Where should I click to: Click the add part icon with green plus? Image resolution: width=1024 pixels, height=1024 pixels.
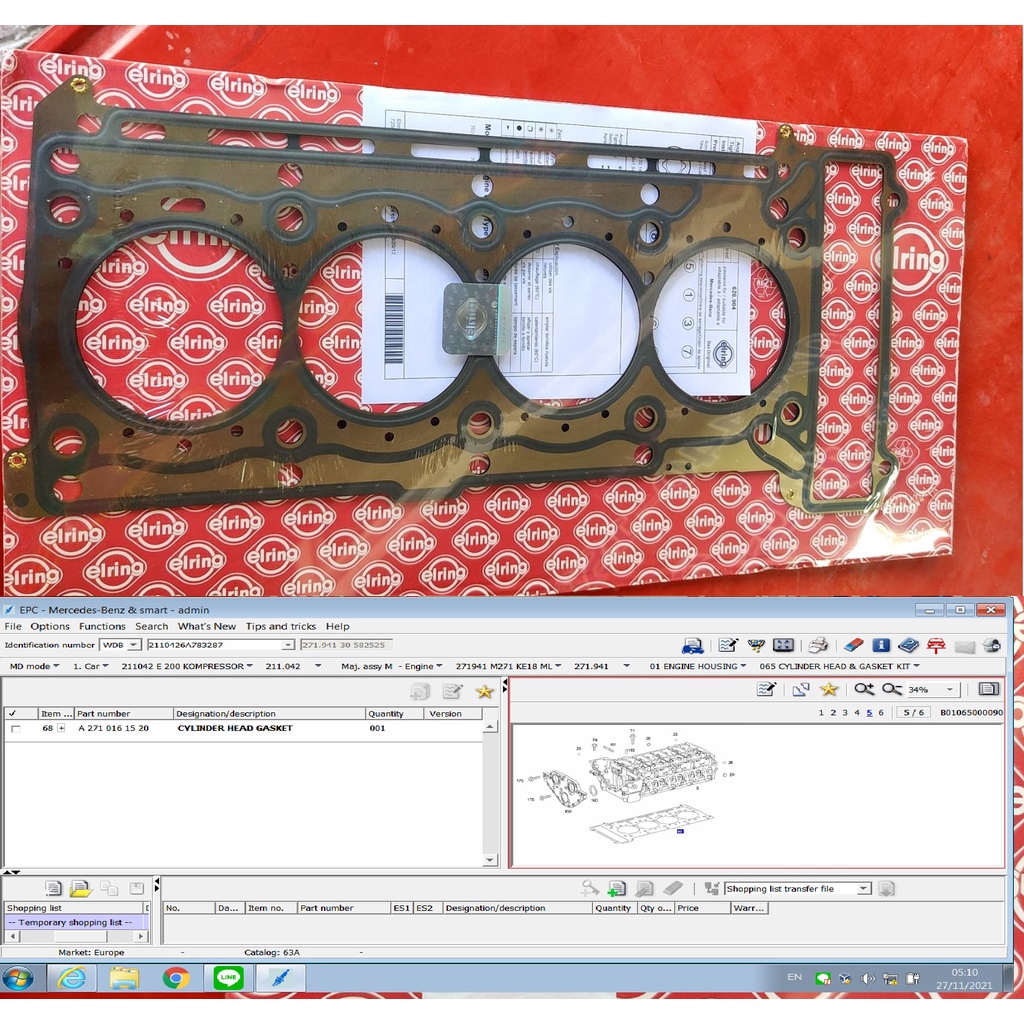pyautogui.click(x=616, y=888)
